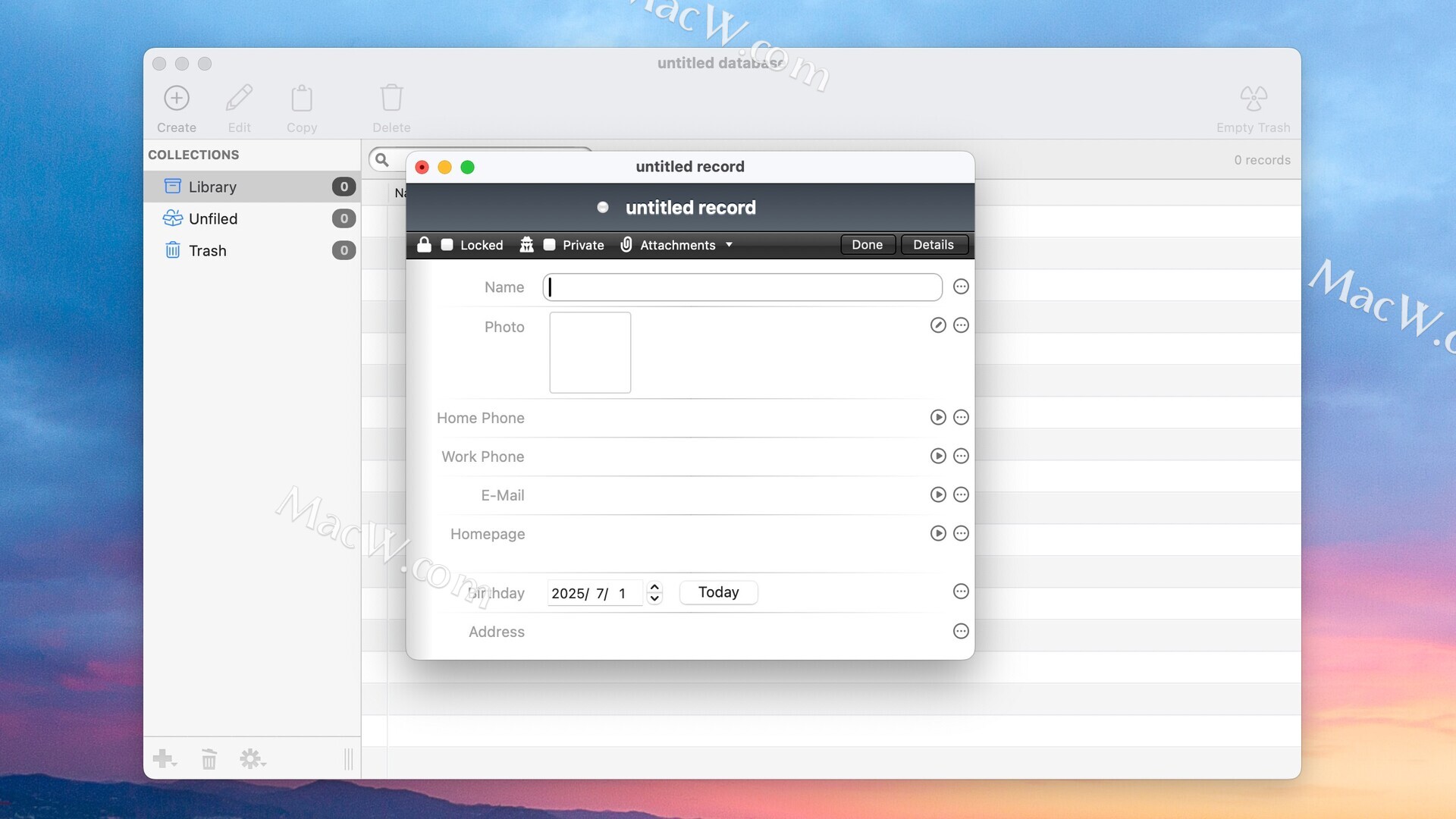Click the Empty Trash toolbar icon
The image size is (1456, 819).
[1253, 99]
